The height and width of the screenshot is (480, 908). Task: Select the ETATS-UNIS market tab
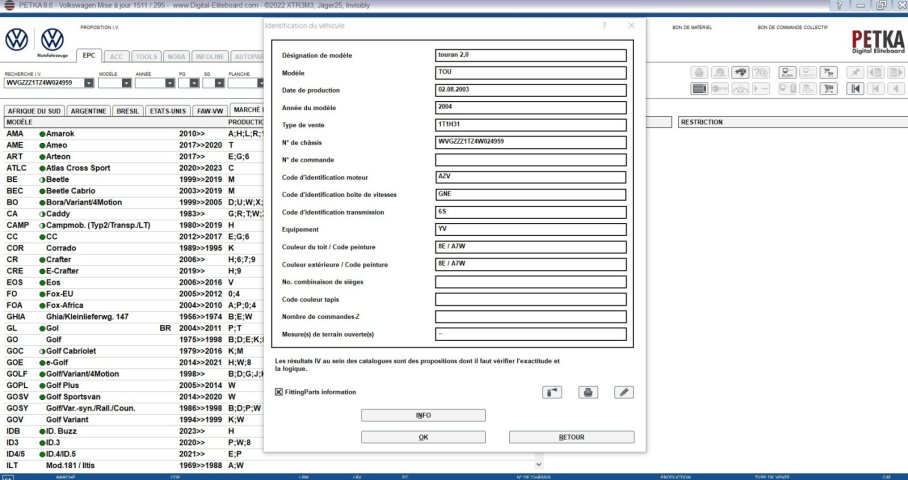[x=168, y=111]
